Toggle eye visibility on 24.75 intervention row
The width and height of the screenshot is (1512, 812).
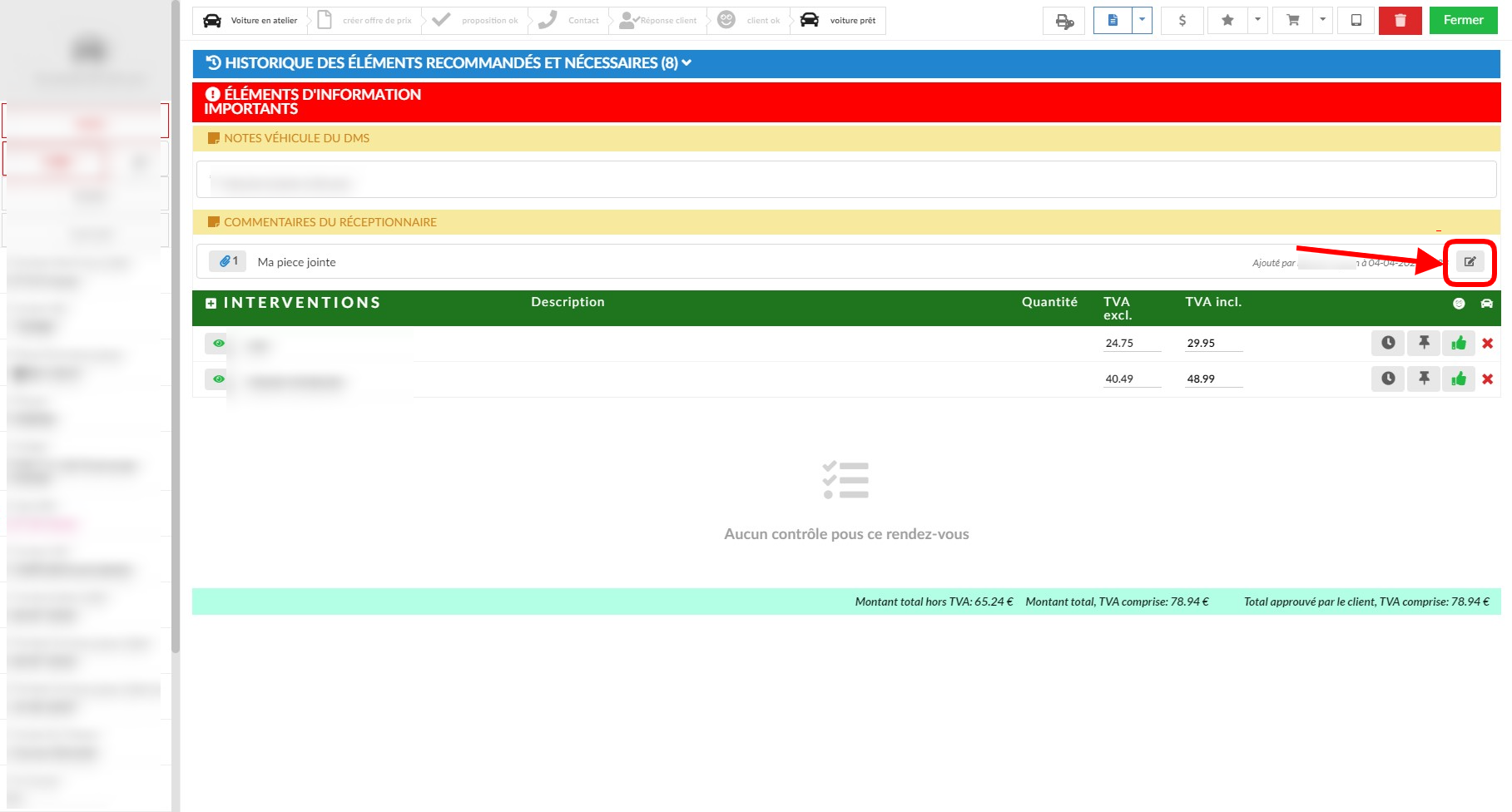(x=218, y=344)
